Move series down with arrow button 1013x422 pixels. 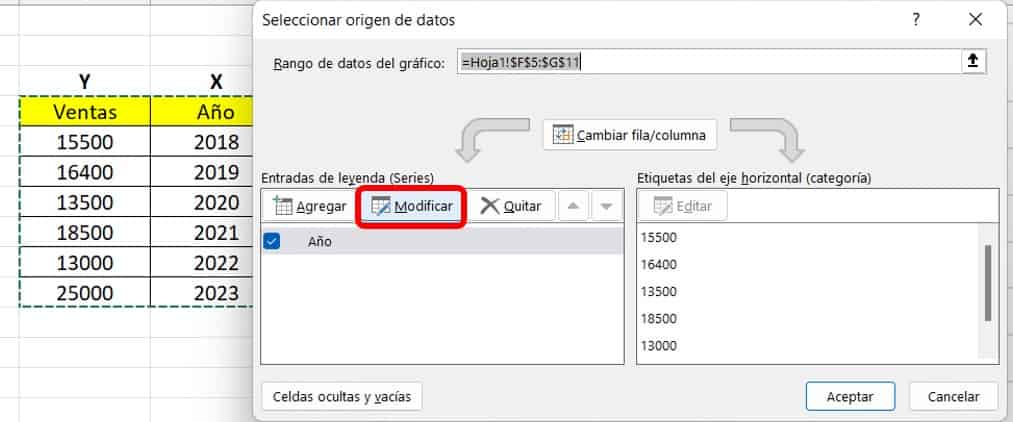(605, 207)
